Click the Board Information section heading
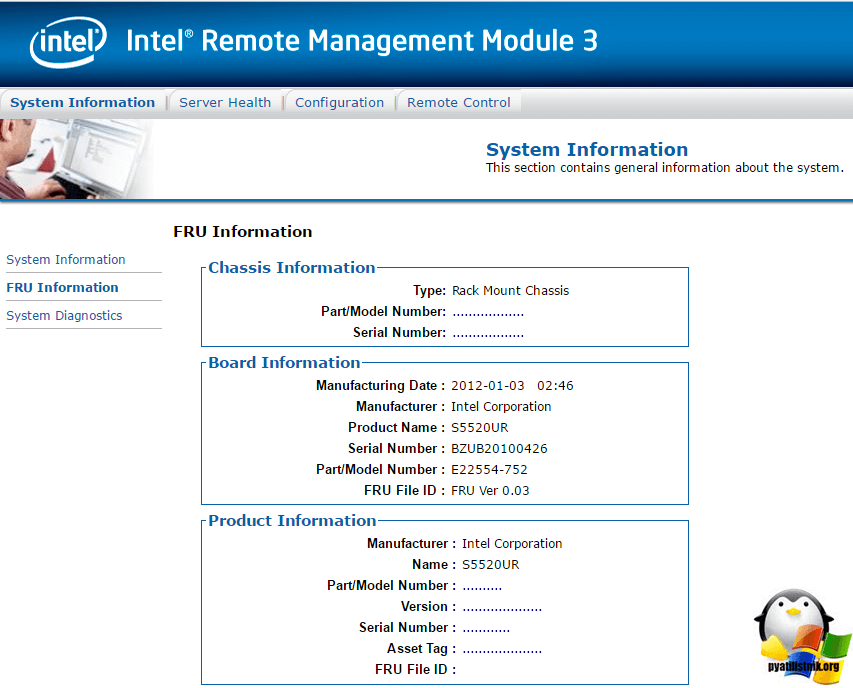Image resolution: width=853 pixels, height=688 pixels. 284,362
